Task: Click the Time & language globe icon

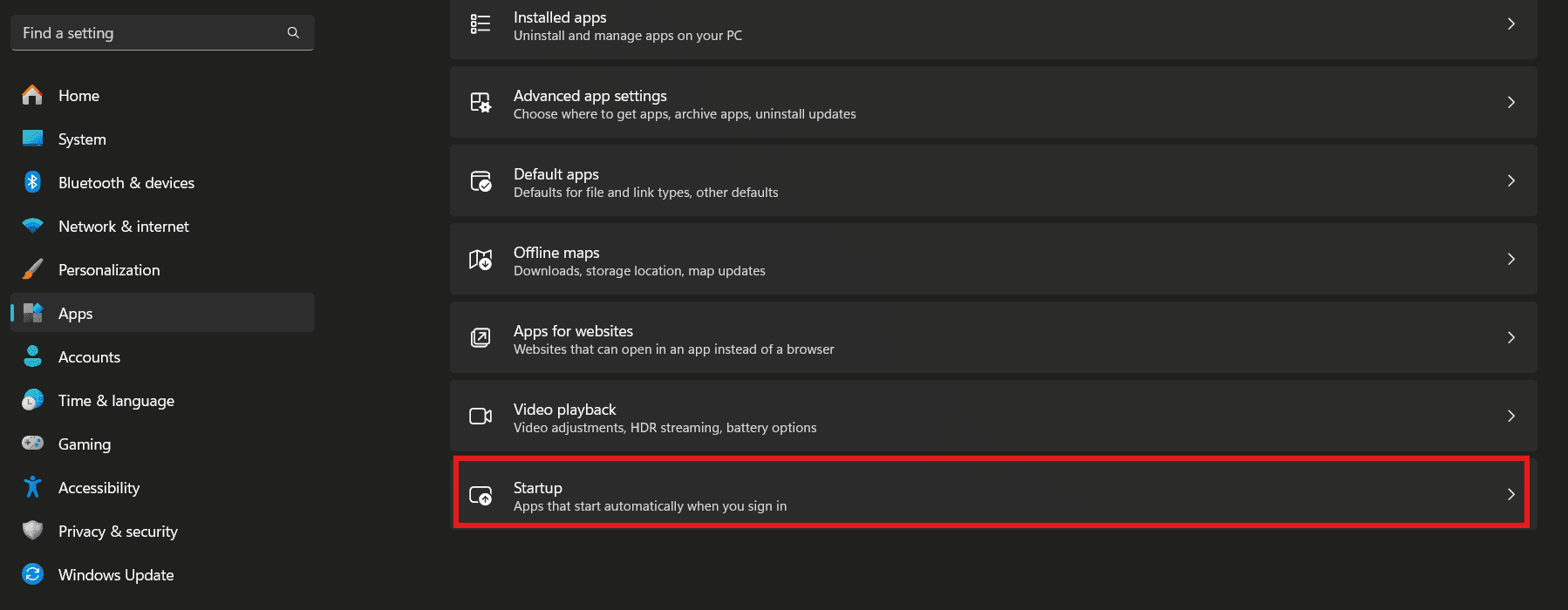Action: click(32, 400)
